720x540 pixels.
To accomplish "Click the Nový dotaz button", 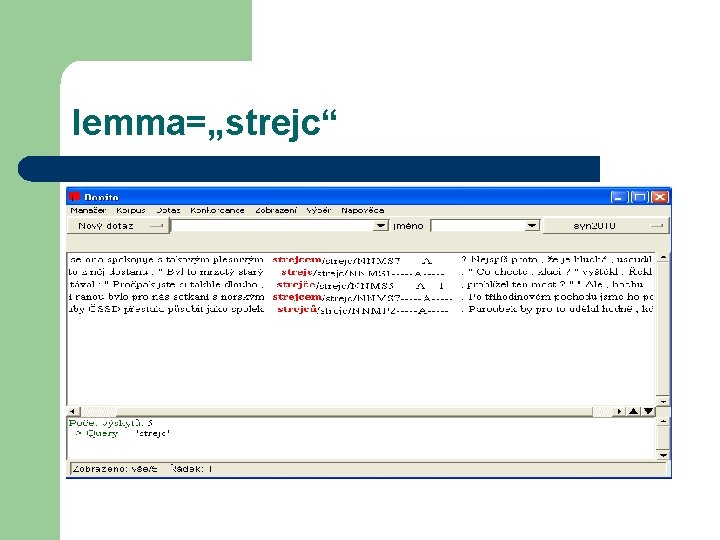I will (117, 226).
